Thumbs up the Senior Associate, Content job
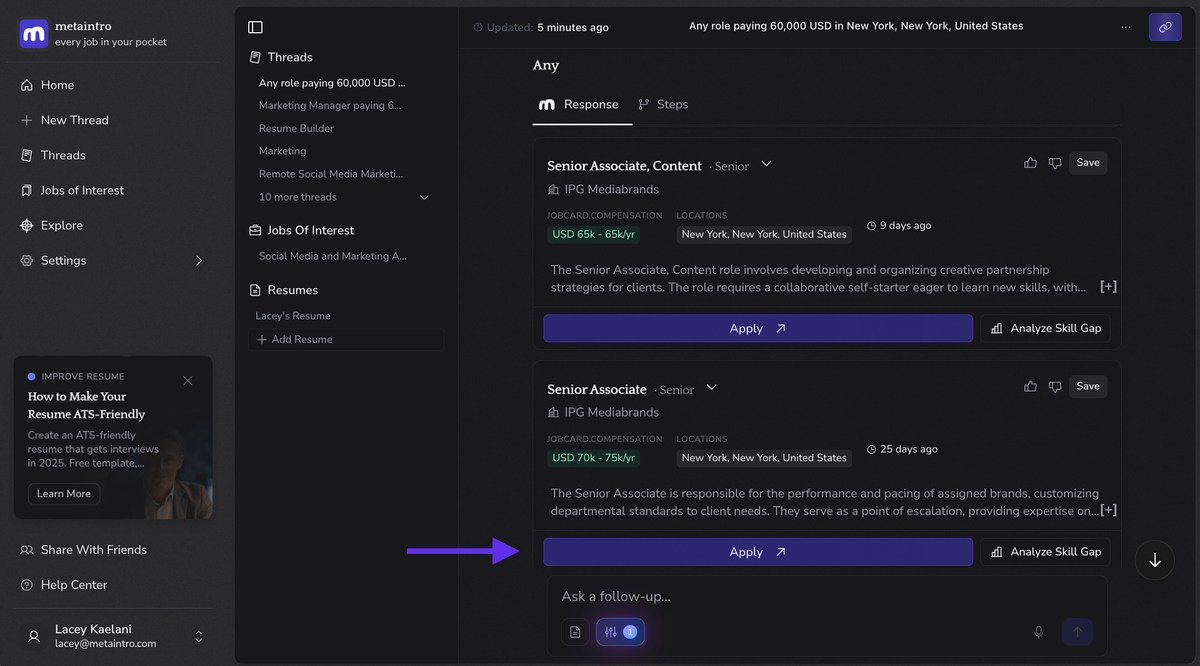Screen dimensions: 1200x666 tap(1030, 163)
